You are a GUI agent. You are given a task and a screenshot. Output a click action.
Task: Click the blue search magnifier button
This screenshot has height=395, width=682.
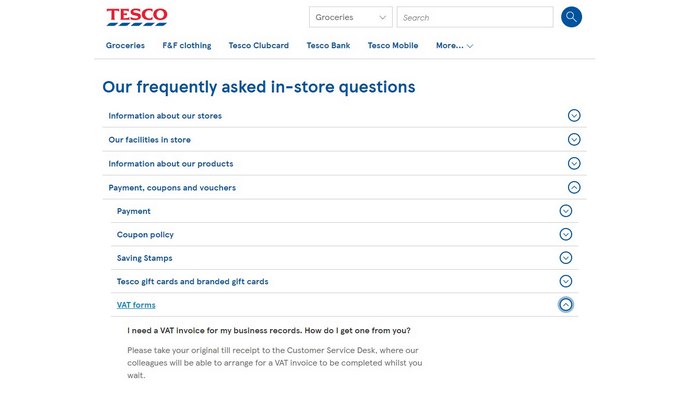[571, 17]
